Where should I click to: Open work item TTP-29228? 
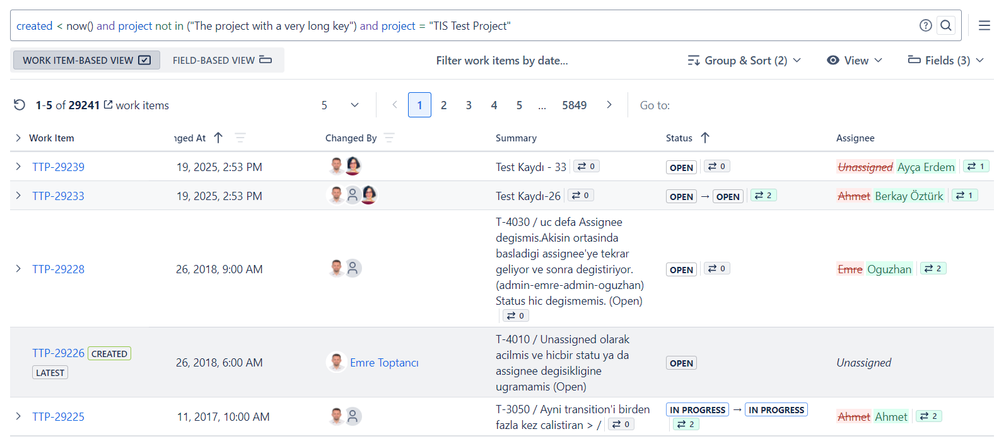(58, 269)
